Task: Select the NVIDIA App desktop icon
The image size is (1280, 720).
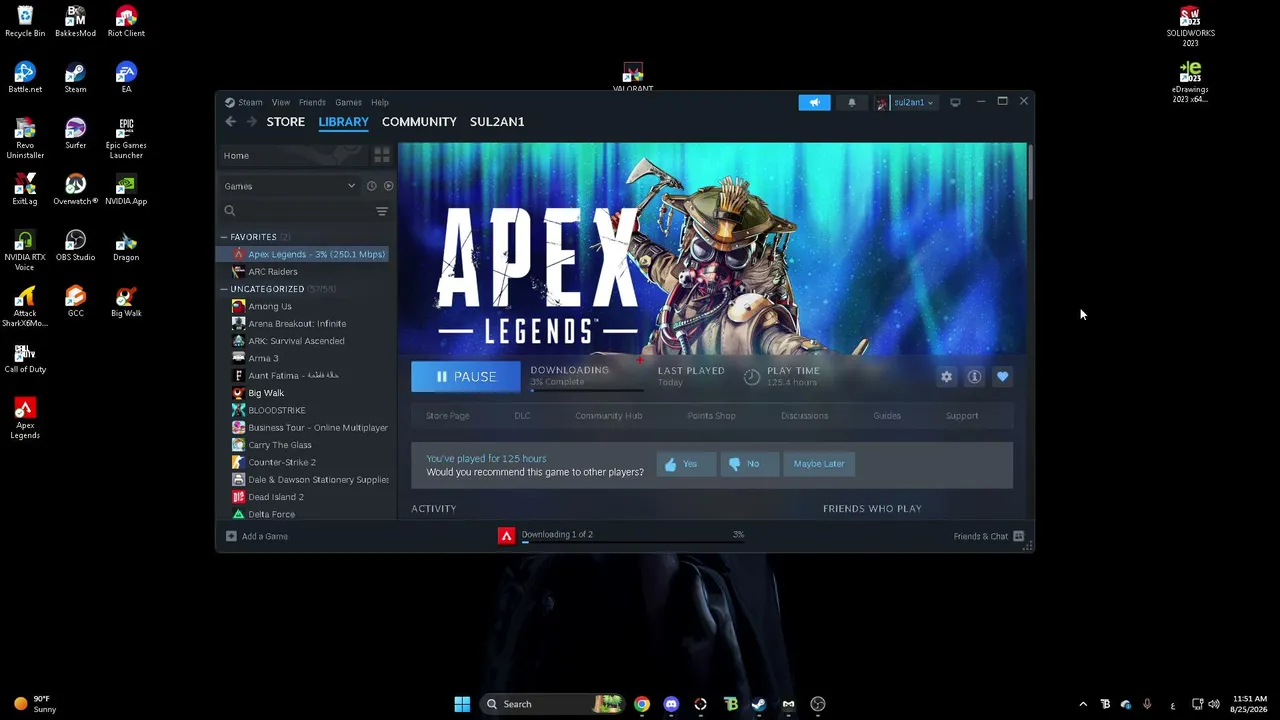Action: point(126,190)
